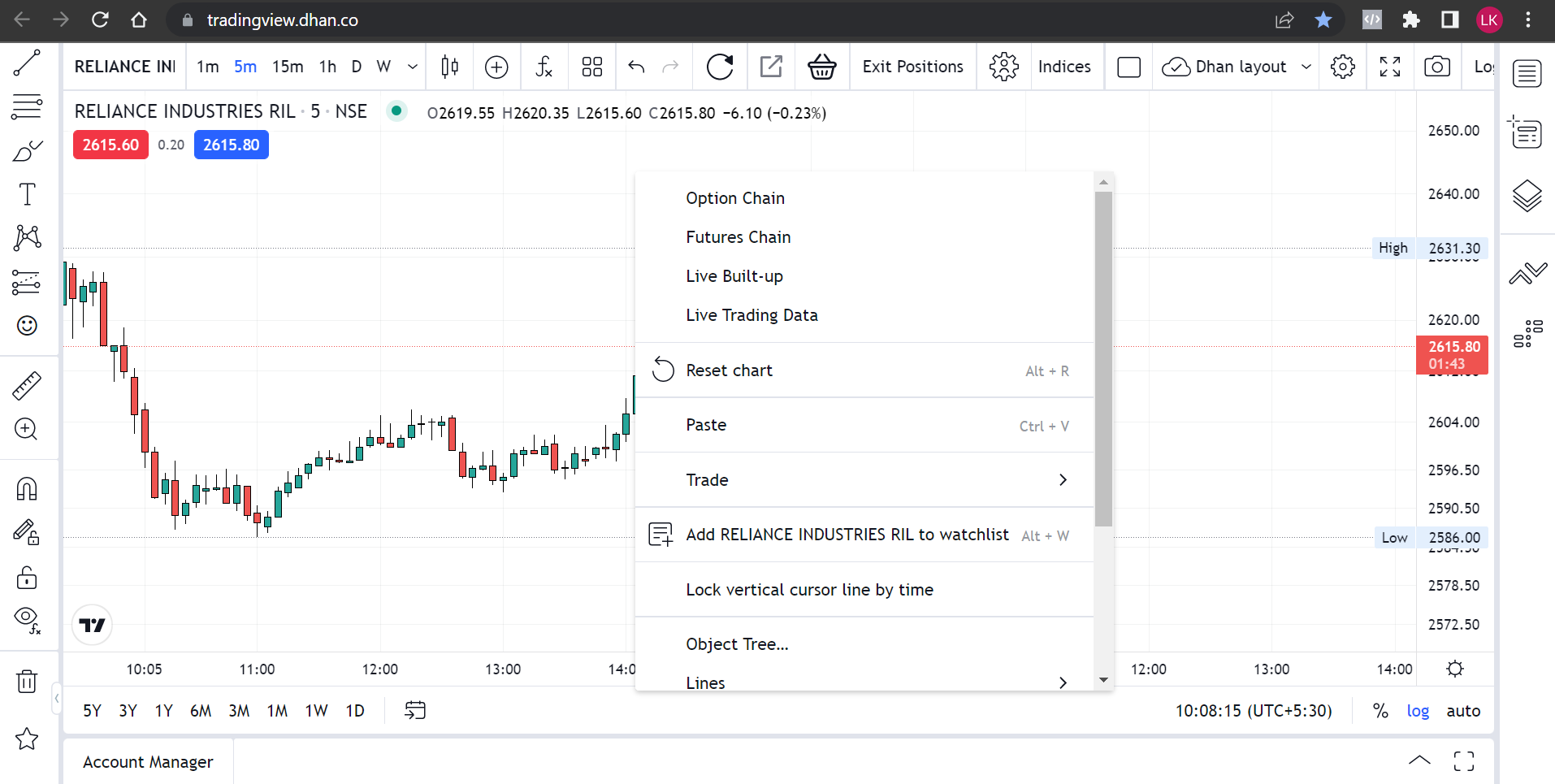
Task: Open the Account Manager tab
Action: coord(148,762)
